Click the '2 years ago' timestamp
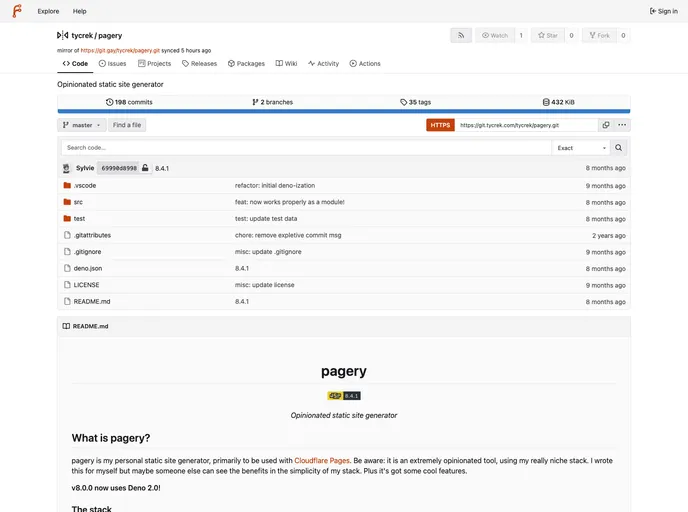688x512 pixels. pyautogui.click(x=609, y=236)
